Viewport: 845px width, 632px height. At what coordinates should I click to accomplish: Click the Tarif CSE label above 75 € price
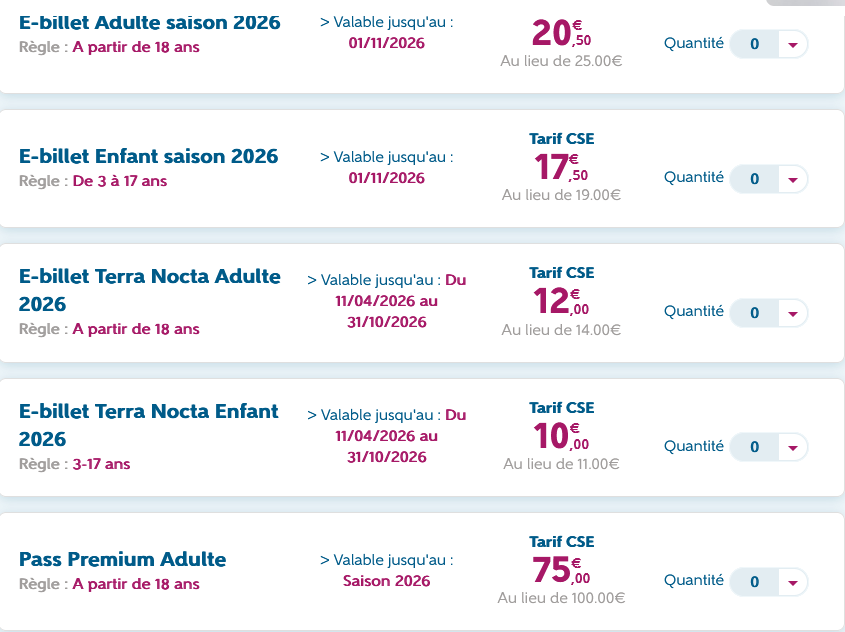(561, 542)
